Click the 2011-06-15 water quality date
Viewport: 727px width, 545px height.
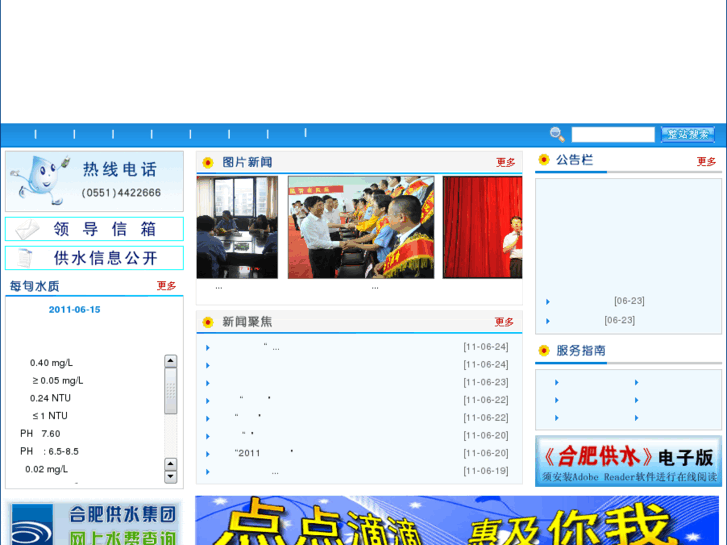pos(75,309)
